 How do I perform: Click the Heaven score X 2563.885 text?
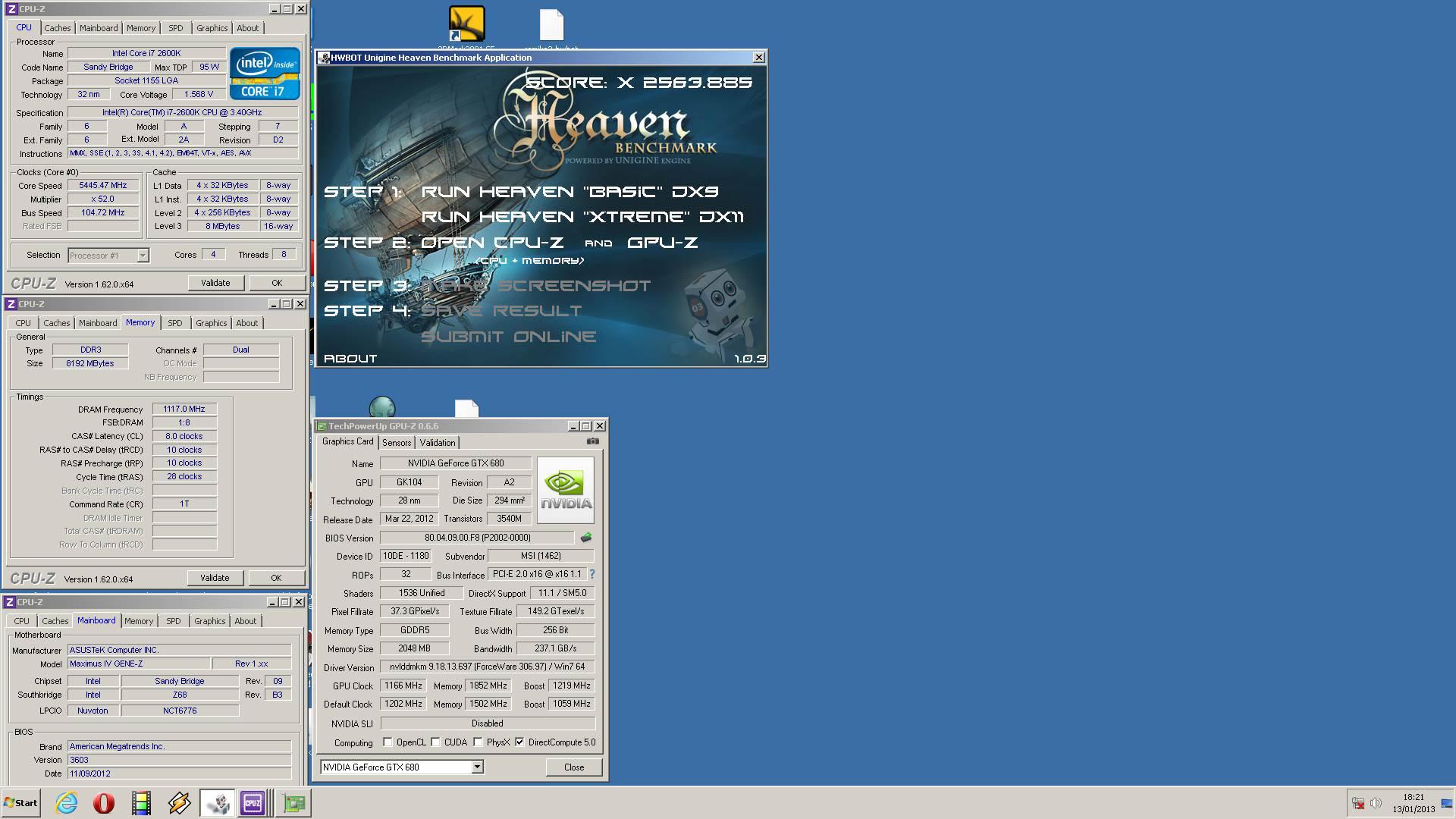(639, 82)
